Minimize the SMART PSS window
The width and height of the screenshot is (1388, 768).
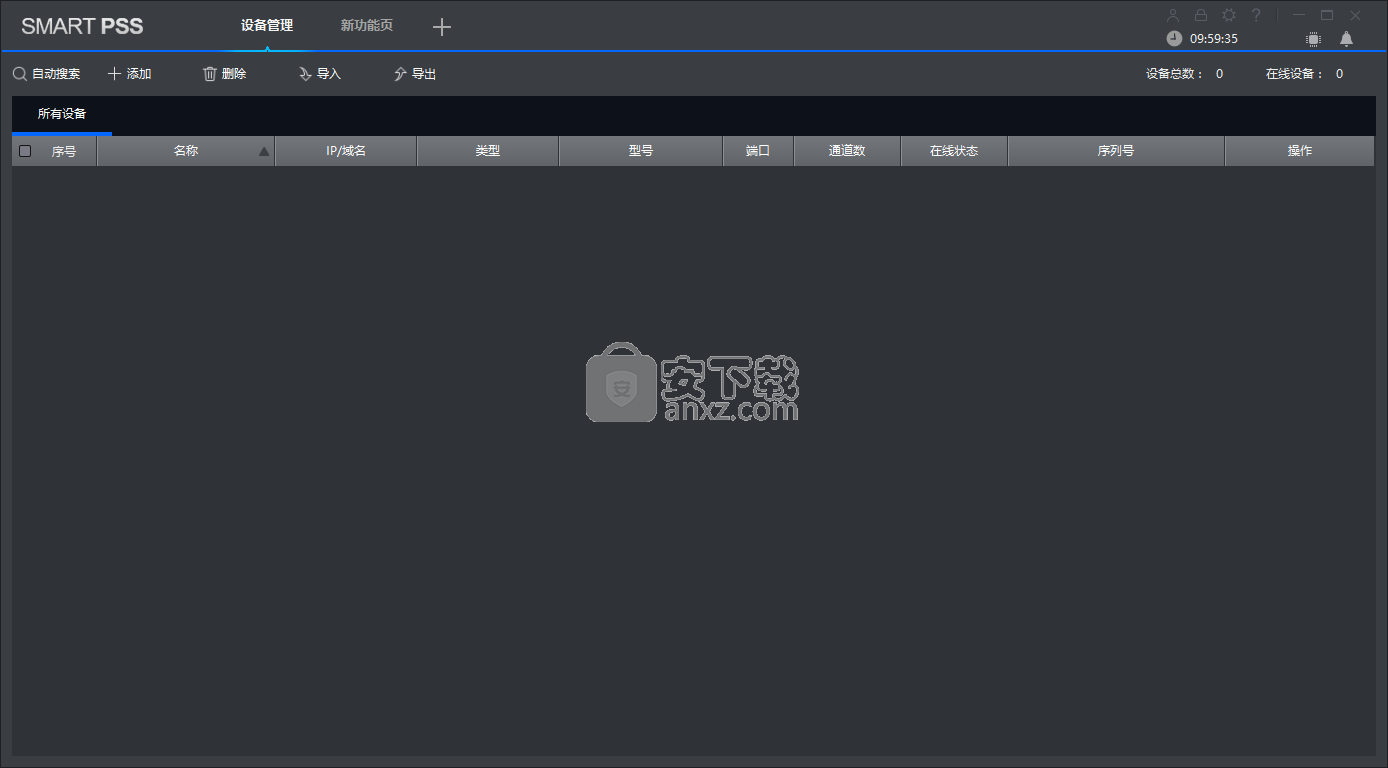click(x=1299, y=15)
